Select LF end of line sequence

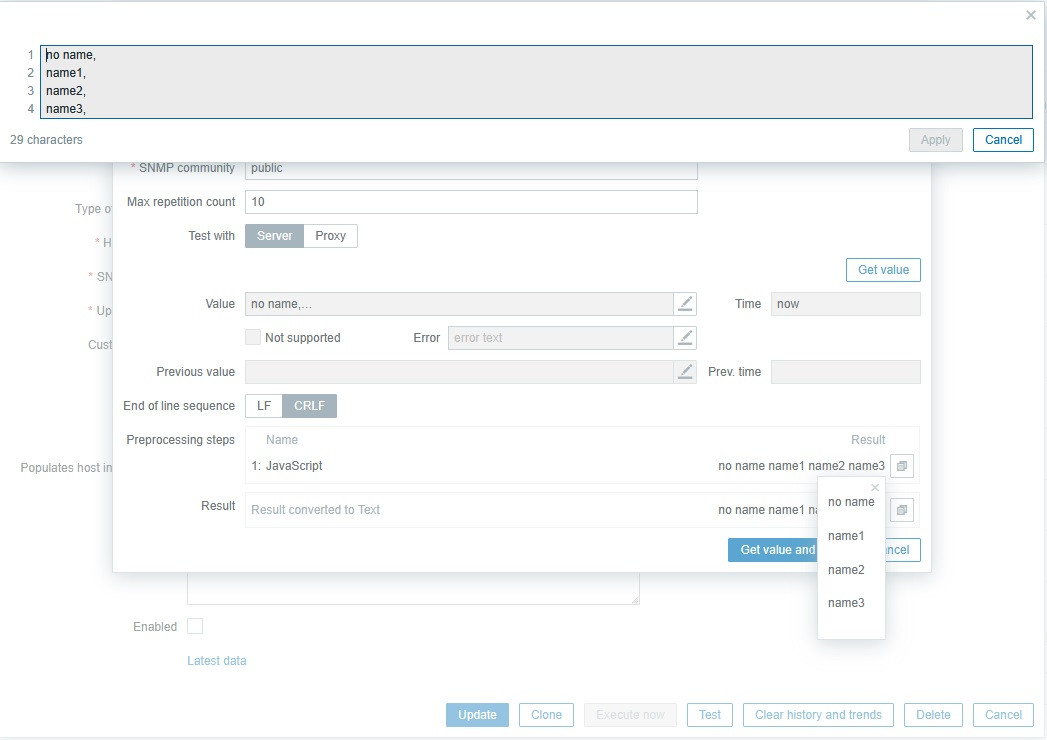(x=264, y=406)
